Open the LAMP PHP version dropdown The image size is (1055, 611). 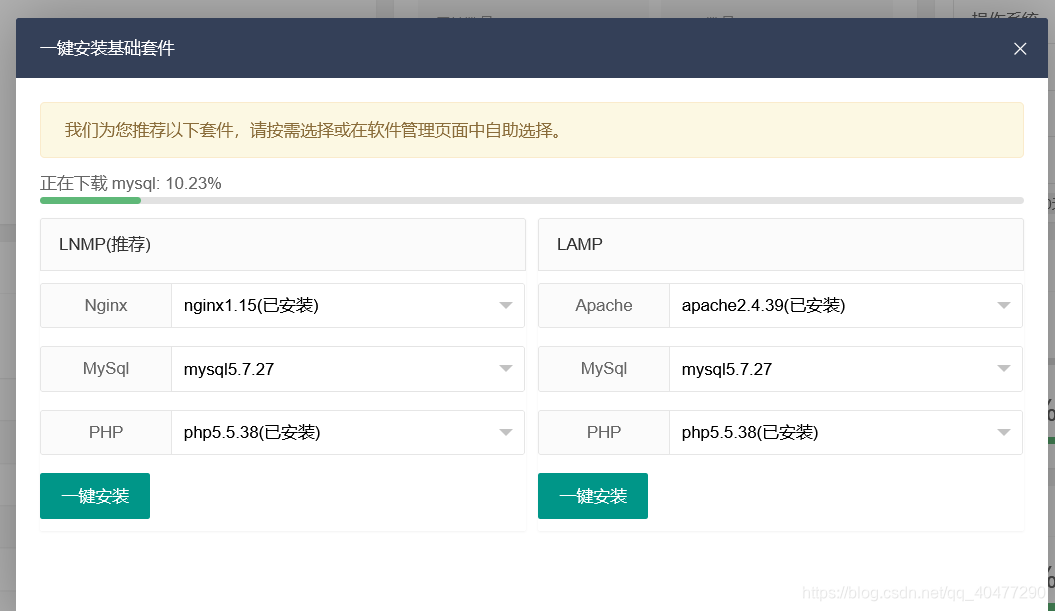click(846, 432)
